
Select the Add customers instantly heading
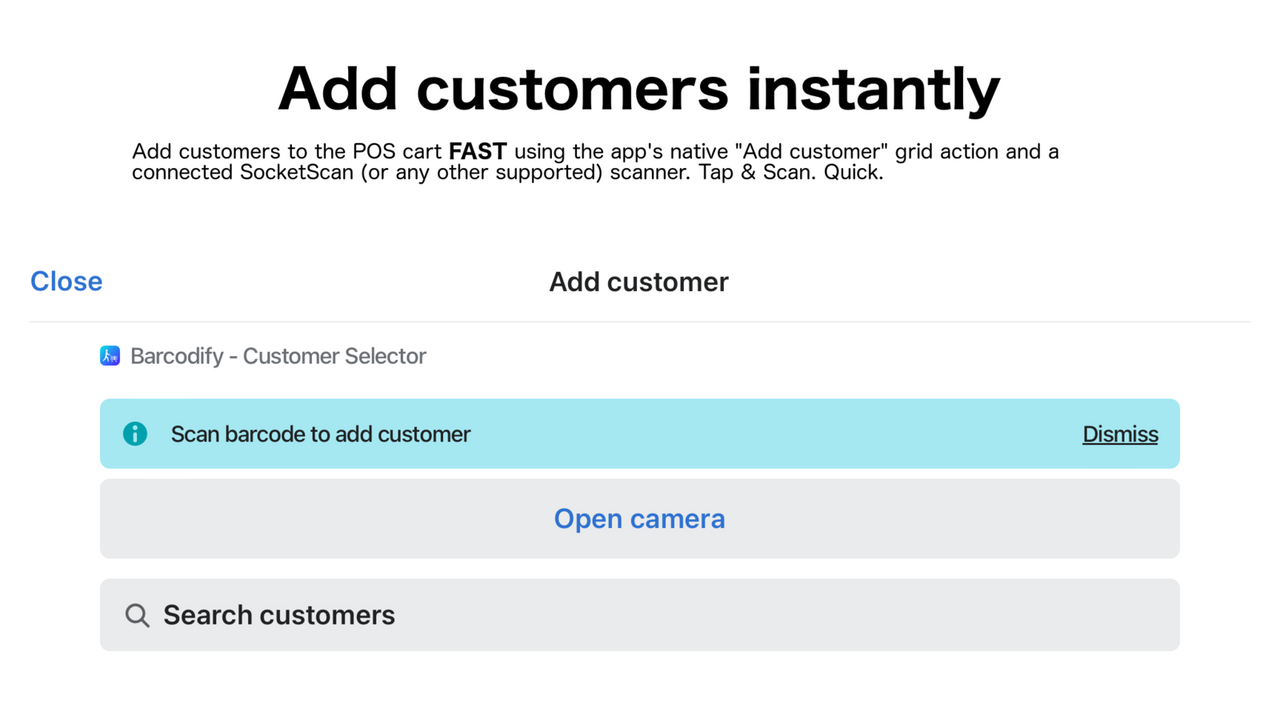point(639,88)
